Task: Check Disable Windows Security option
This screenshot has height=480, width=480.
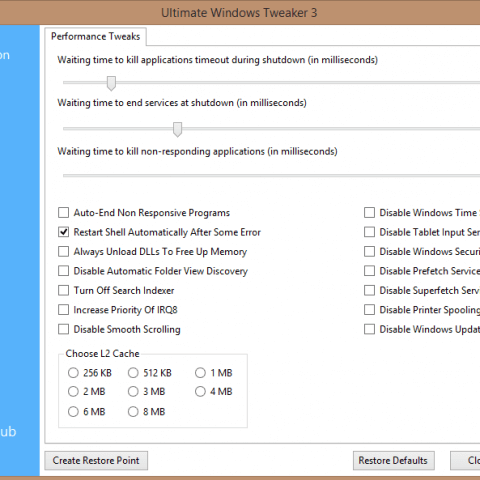Action: coord(369,251)
